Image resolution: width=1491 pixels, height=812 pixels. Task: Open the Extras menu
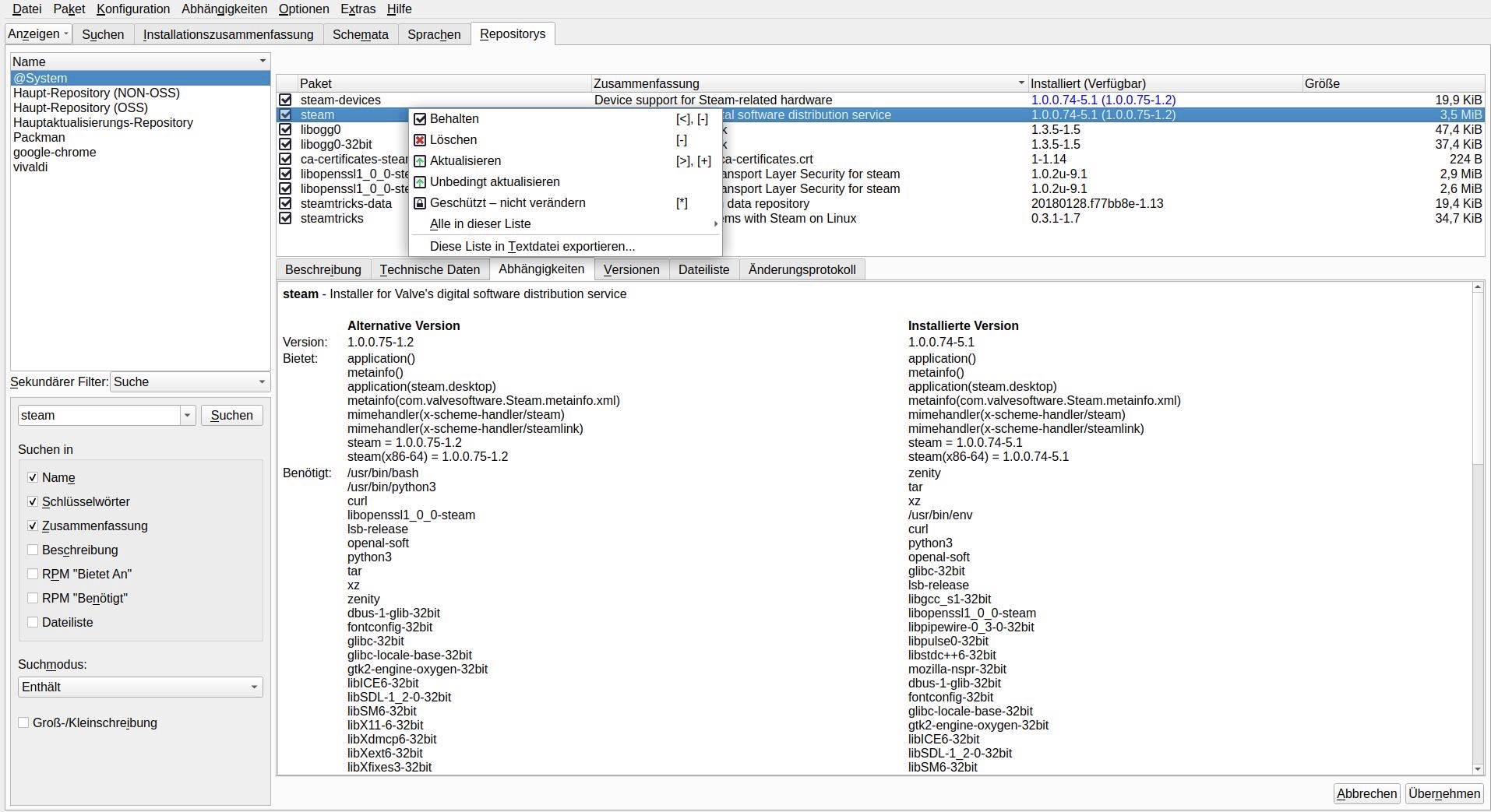pos(358,9)
